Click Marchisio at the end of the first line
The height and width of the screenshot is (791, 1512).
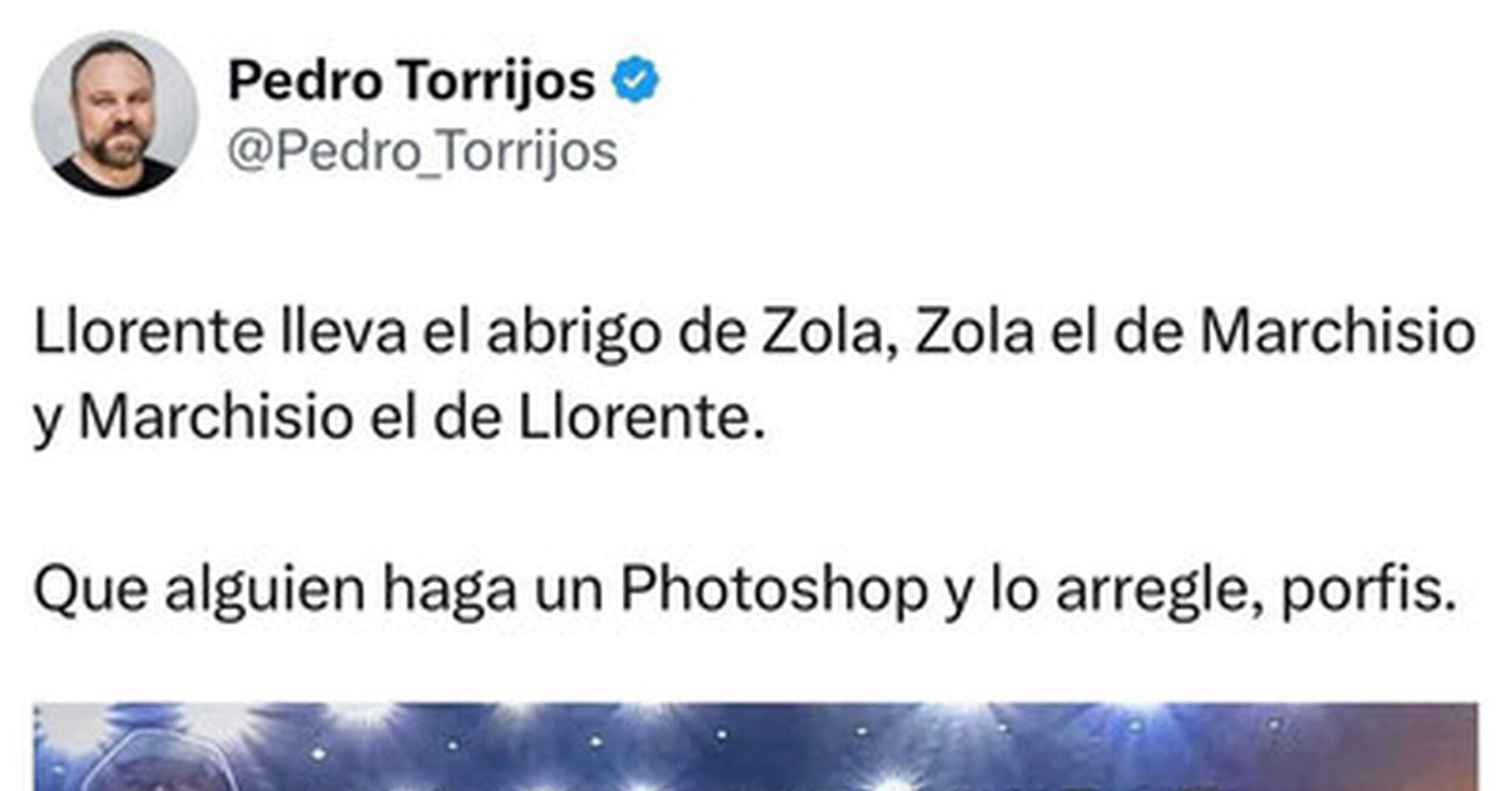[1338, 332]
